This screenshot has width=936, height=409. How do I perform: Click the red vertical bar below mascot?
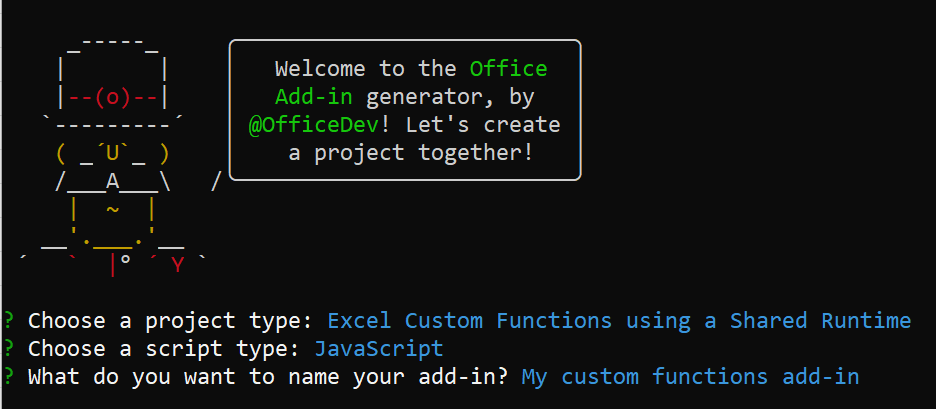(112, 266)
